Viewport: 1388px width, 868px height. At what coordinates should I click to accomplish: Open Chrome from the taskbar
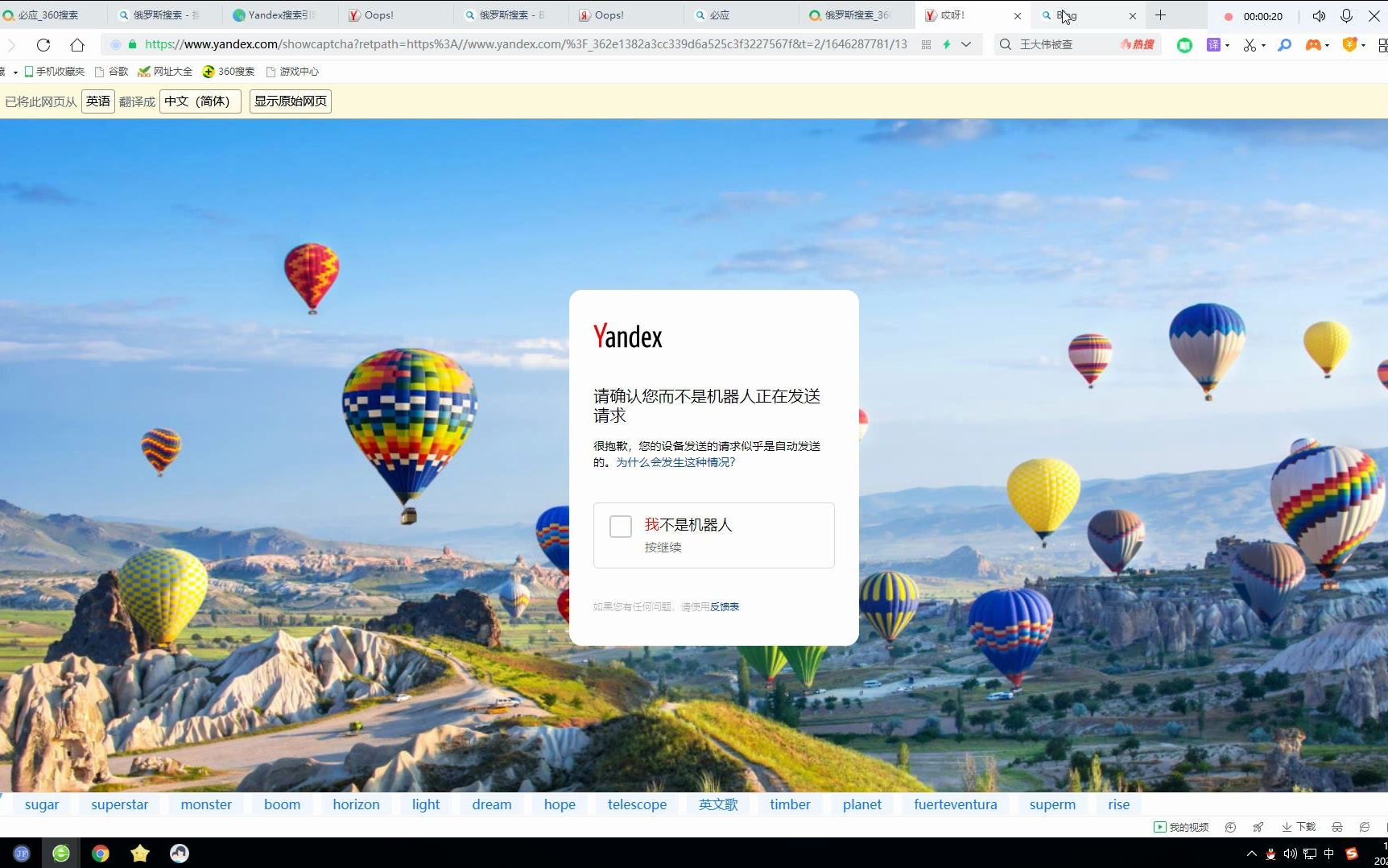coord(101,854)
